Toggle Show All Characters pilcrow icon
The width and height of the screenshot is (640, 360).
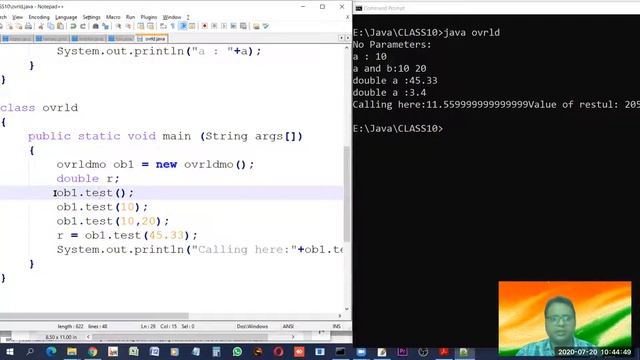(173, 26)
